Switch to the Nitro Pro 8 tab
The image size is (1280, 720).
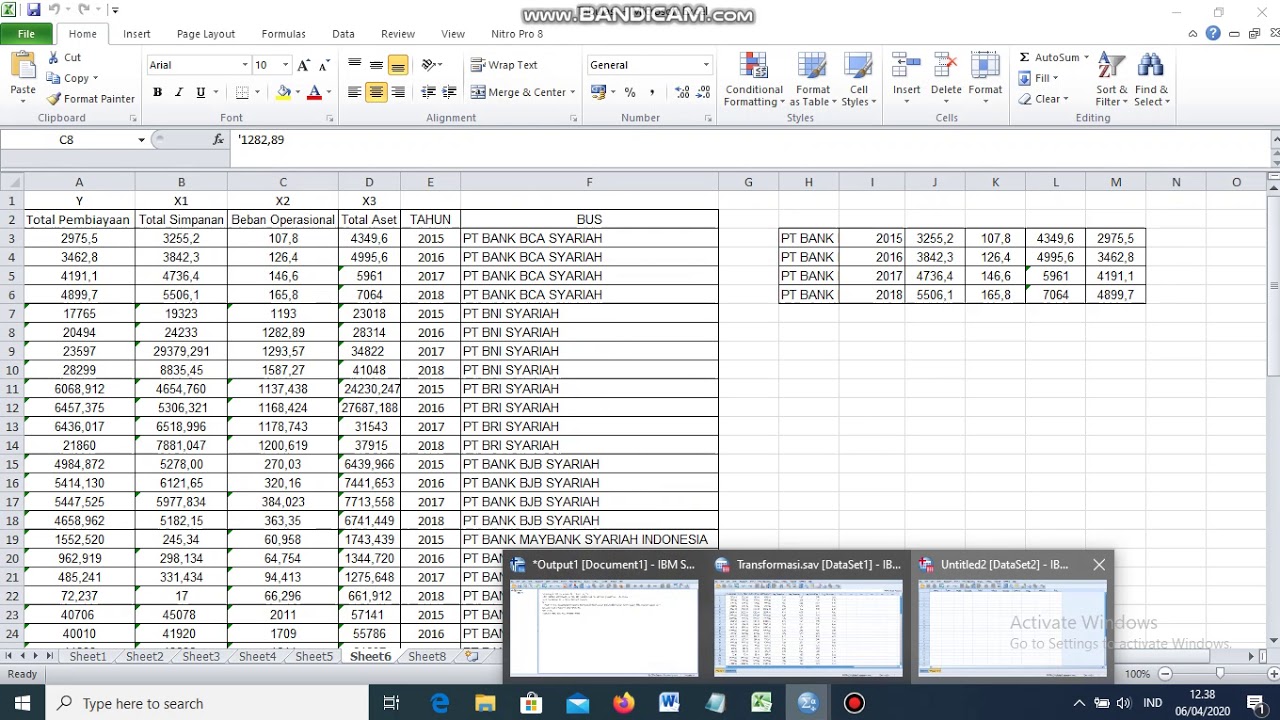tap(518, 34)
